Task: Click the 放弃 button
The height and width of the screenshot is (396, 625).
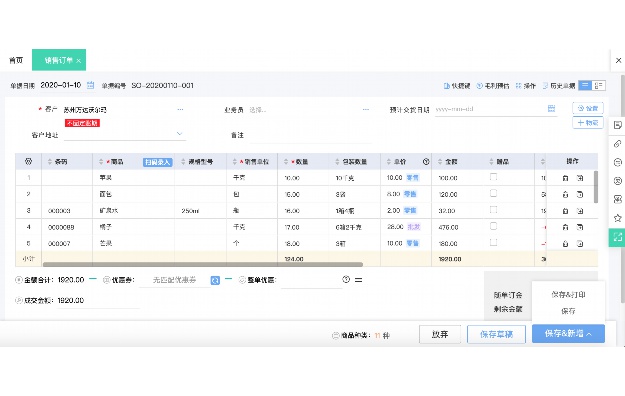Action: pos(440,334)
